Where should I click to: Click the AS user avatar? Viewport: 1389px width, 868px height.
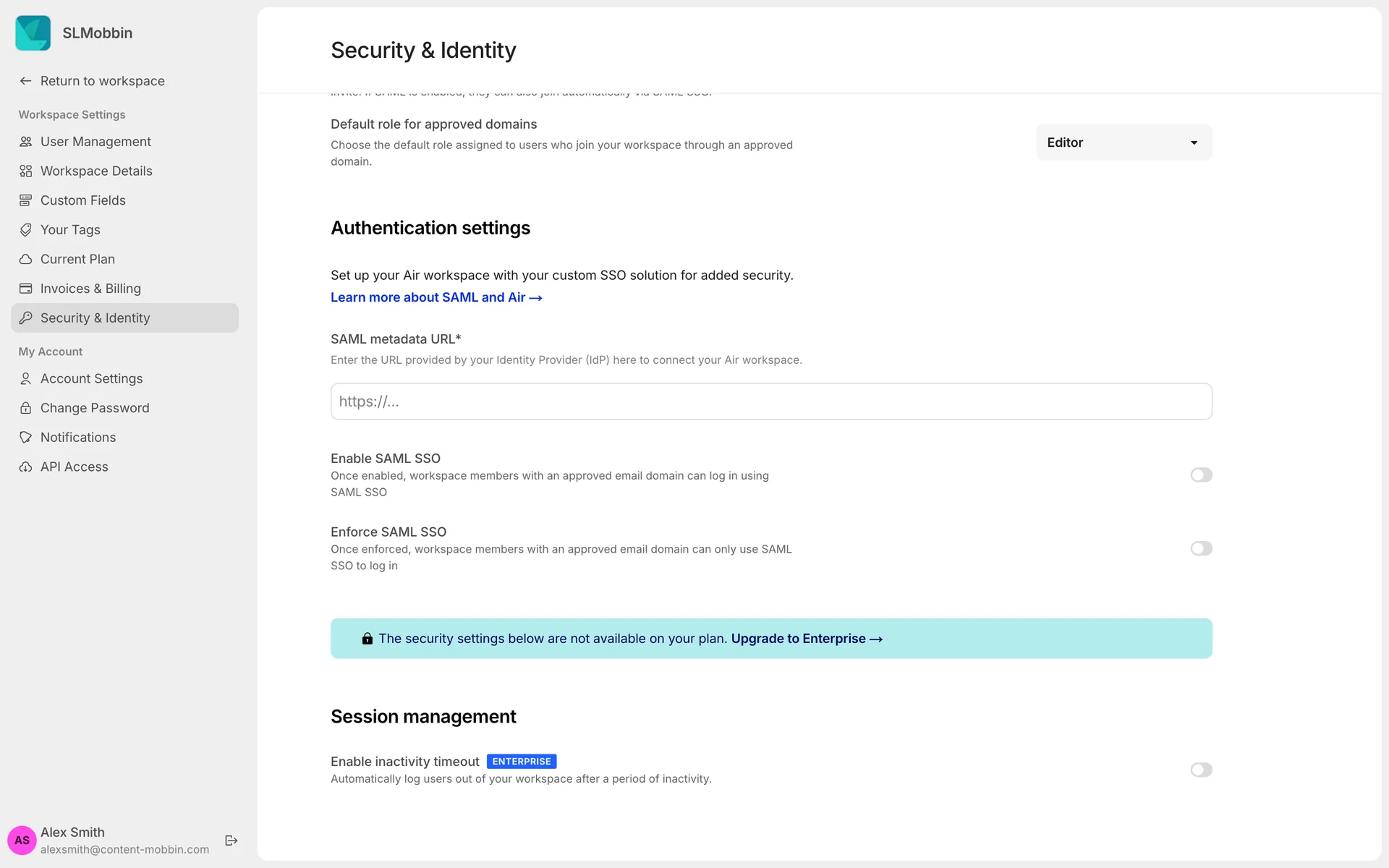pos(22,840)
